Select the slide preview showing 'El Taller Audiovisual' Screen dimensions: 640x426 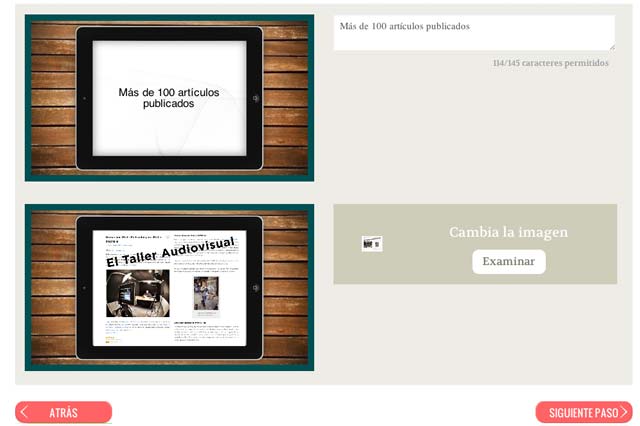click(x=169, y=288)
